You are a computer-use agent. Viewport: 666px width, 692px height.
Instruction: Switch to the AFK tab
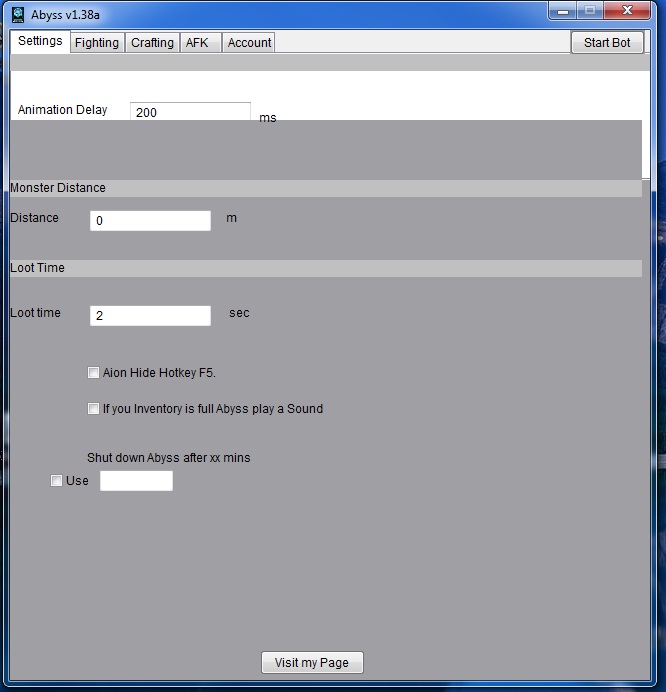(x=200, y=43)
